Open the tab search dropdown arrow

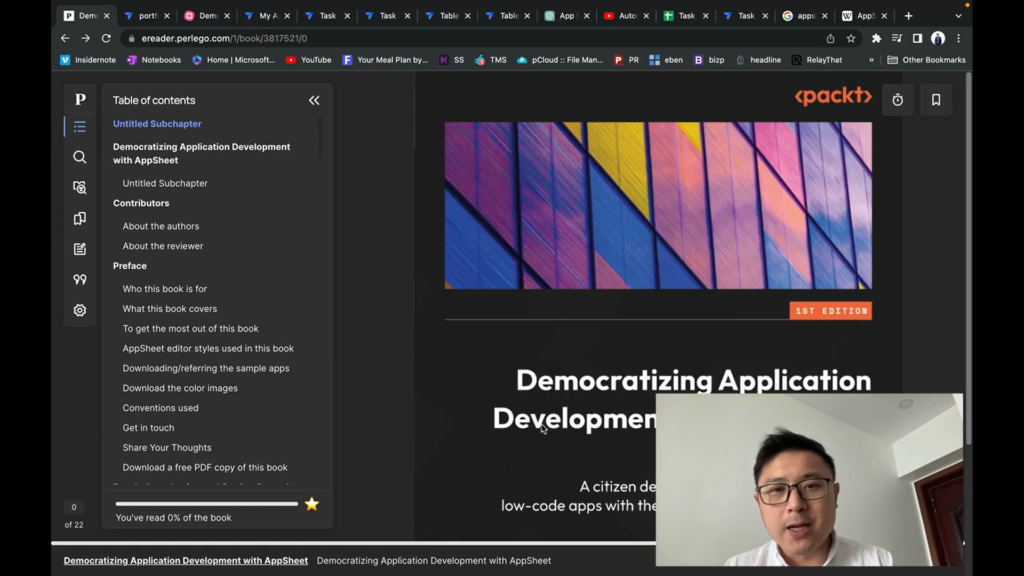(959, 16)
